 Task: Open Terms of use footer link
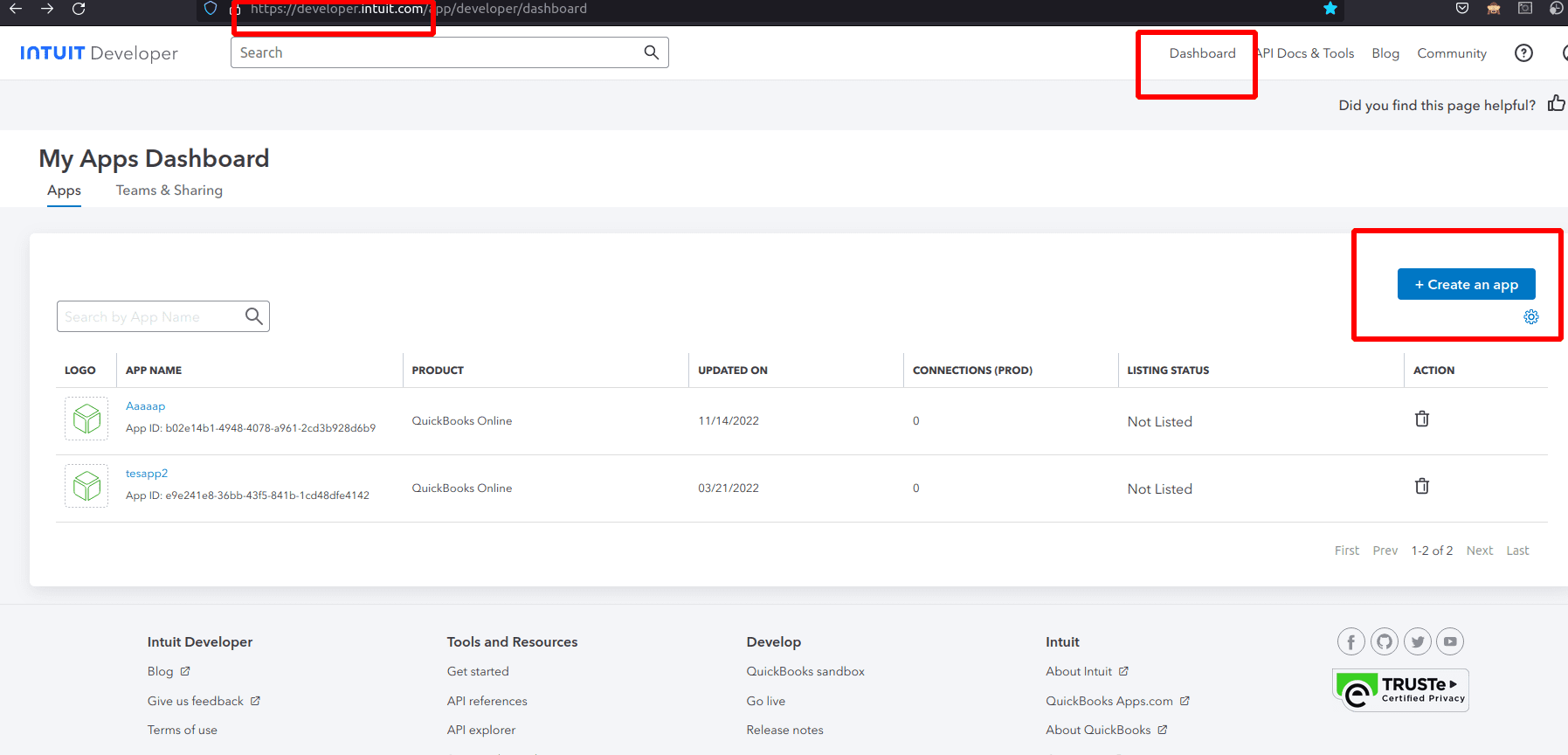[x=183, y=730]
